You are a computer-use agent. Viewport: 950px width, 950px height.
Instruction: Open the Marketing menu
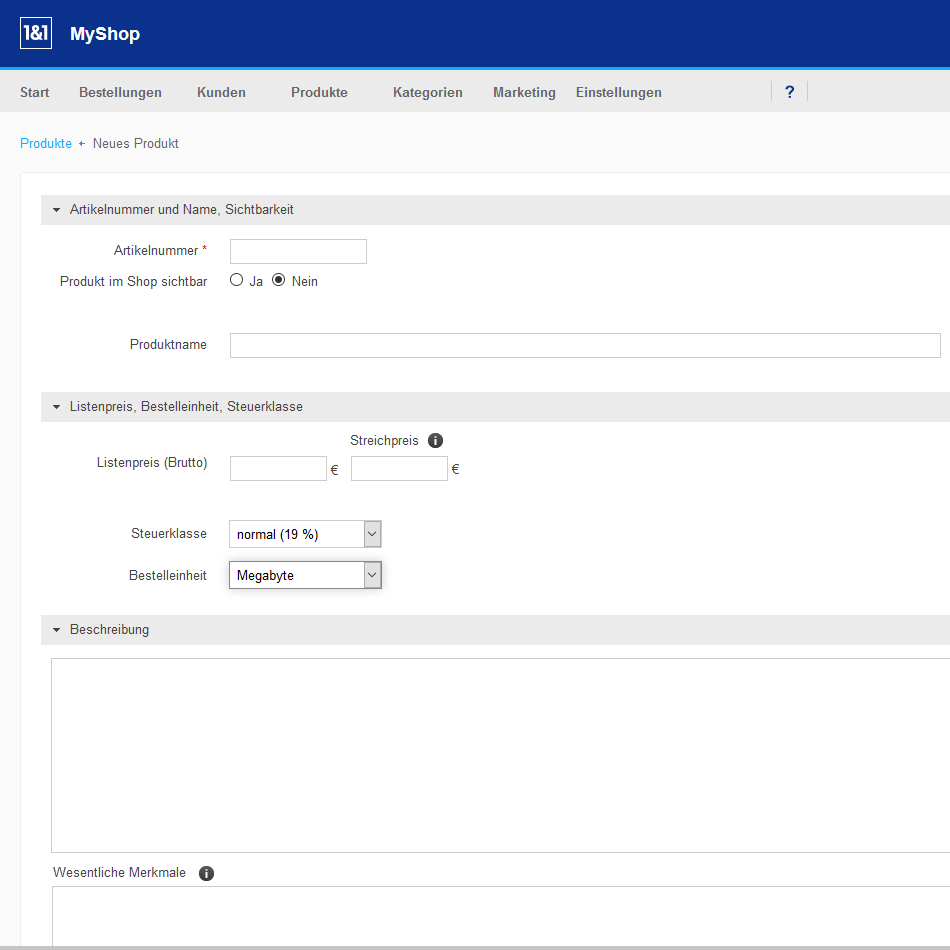pyautogui.click(x=524, y=92)
